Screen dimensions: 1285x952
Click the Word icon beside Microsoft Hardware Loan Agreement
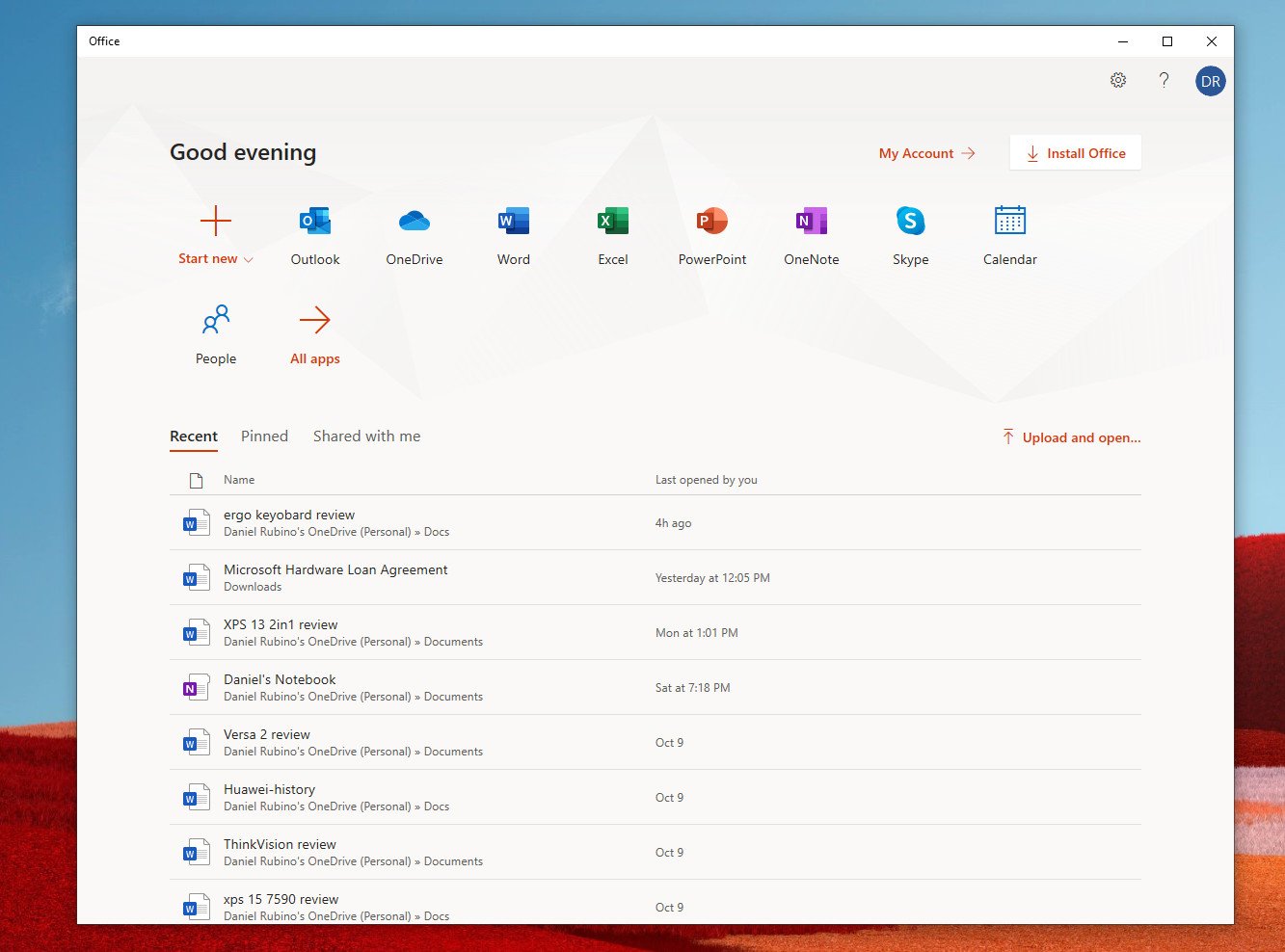(x=196, y=577)
